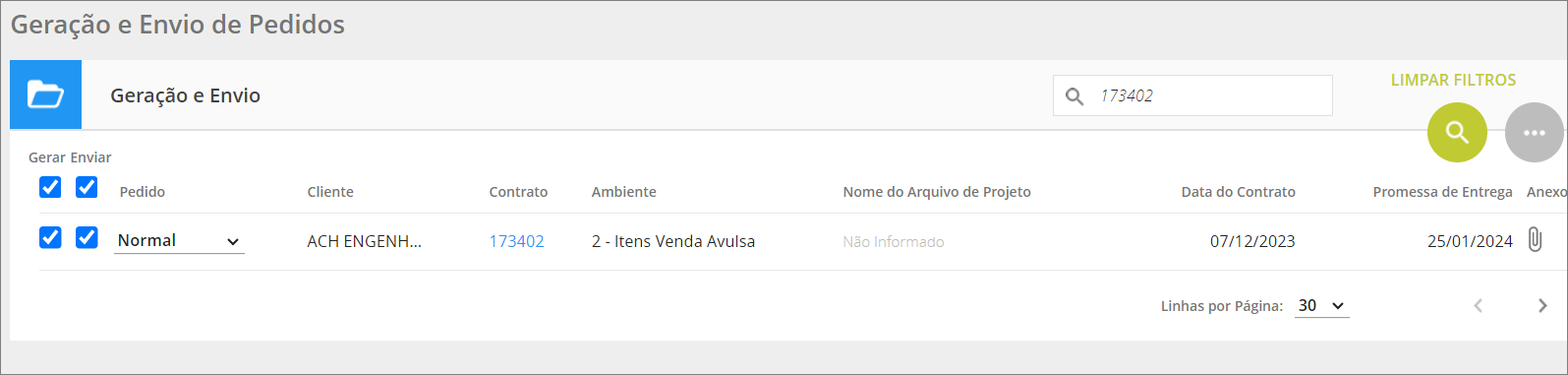Go to next page with the right arrow

(x=1542, y=305)
